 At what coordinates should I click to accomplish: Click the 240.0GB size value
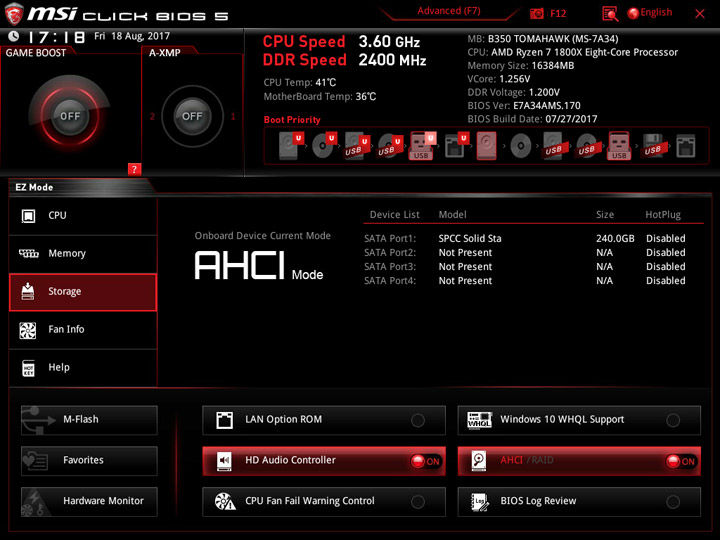(x=615, y=238)
